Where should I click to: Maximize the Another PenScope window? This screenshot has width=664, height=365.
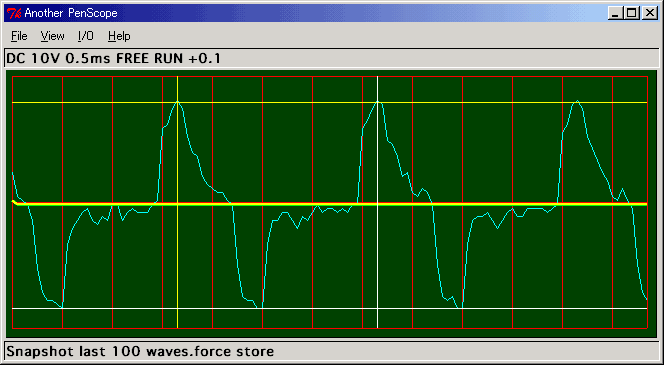tap(631, 14)
